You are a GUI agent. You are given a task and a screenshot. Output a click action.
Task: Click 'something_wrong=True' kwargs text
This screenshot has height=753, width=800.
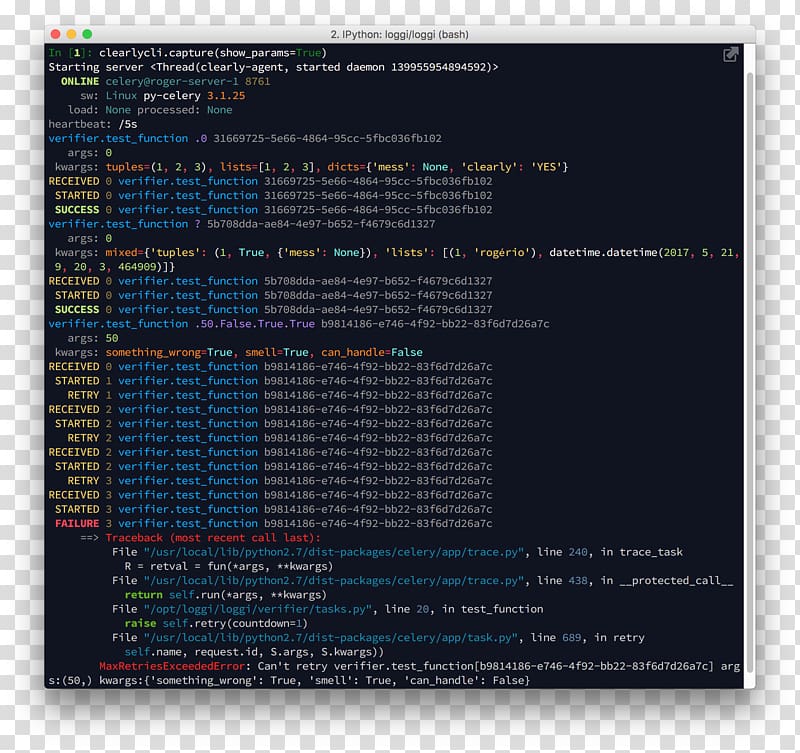[x=169, y=353]
